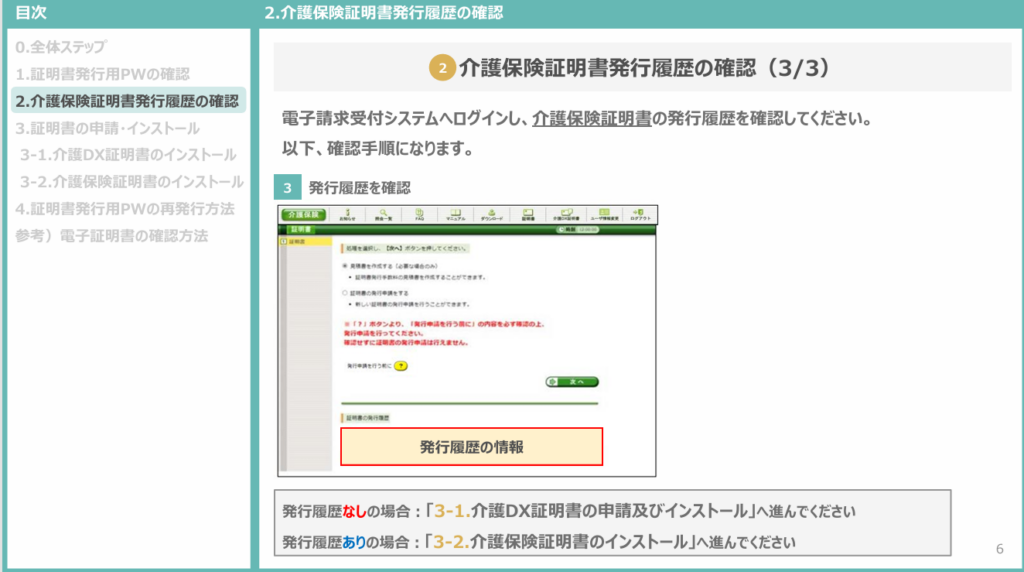Click the 証明書 green section title
This screenshot has height=572, width=1024.
(x=301, y=230)
